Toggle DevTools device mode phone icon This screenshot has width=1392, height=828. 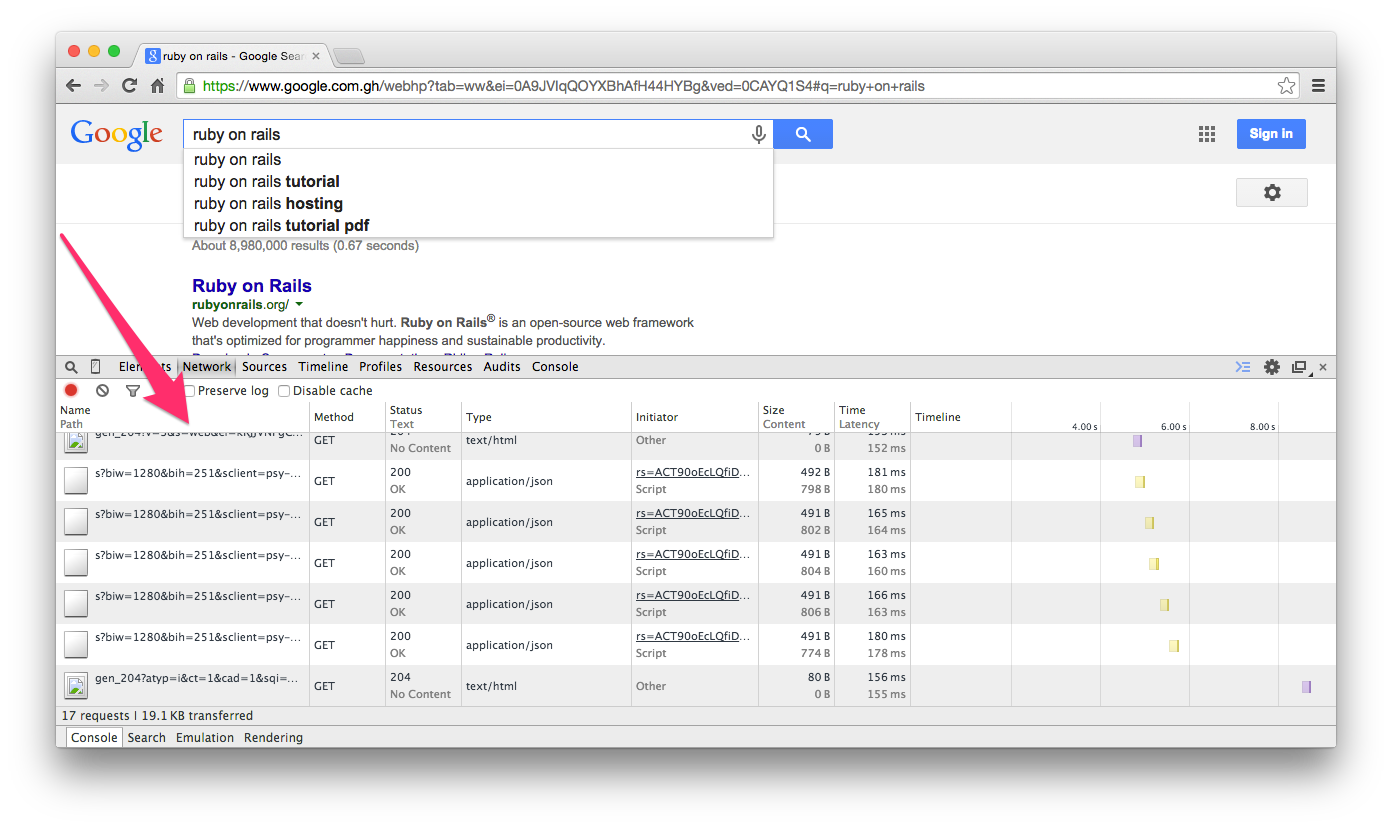click(x=96, y=367)
